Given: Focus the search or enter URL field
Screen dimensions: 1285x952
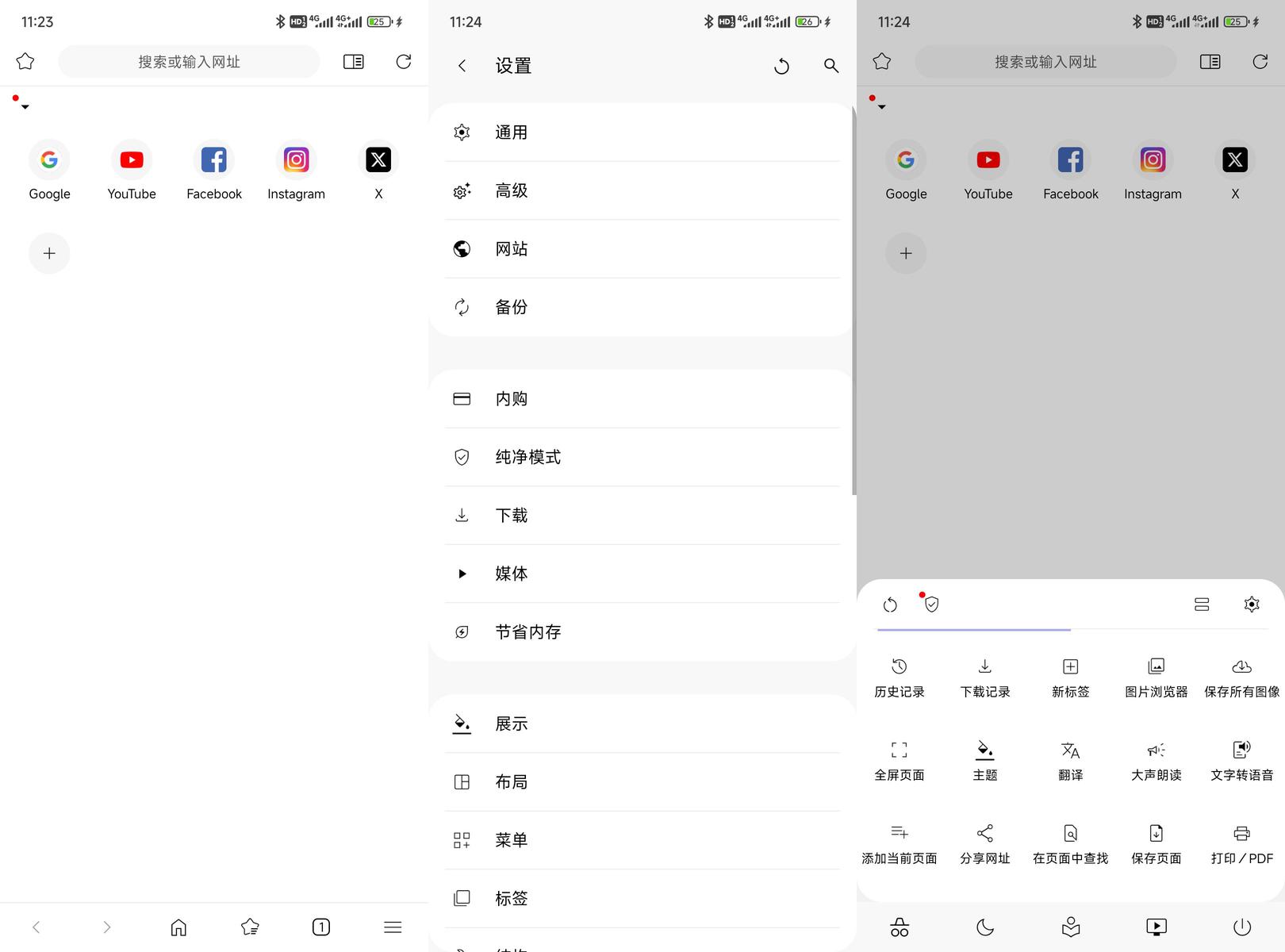Looking at the screenshot, I should [x=189, y=62].
